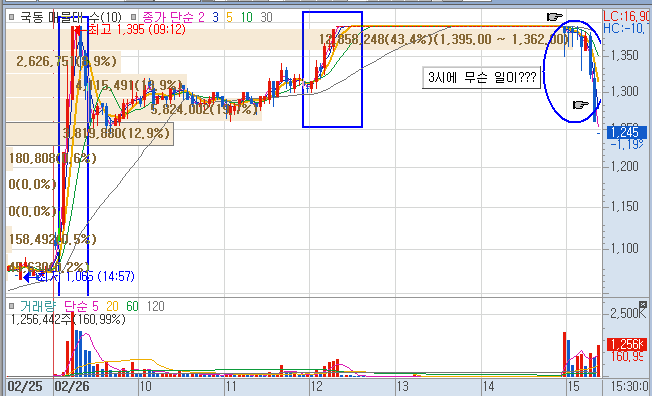Click the 12,858,248(43.4%) price range label

coord(444,40)
